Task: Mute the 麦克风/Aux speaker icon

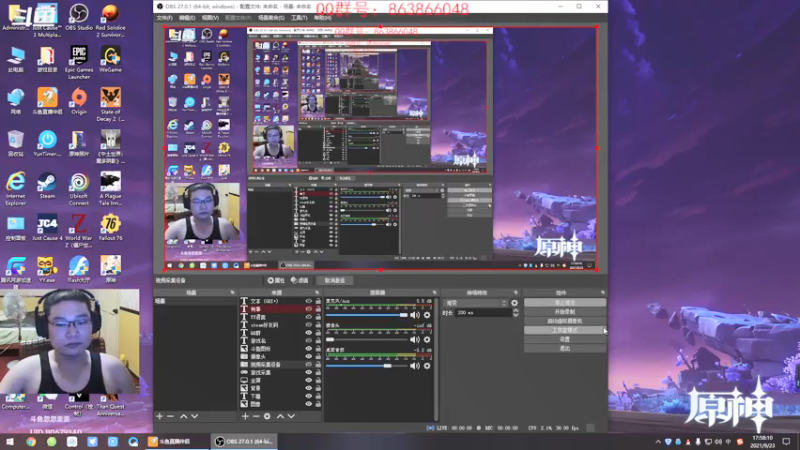Action: [415, 315]
